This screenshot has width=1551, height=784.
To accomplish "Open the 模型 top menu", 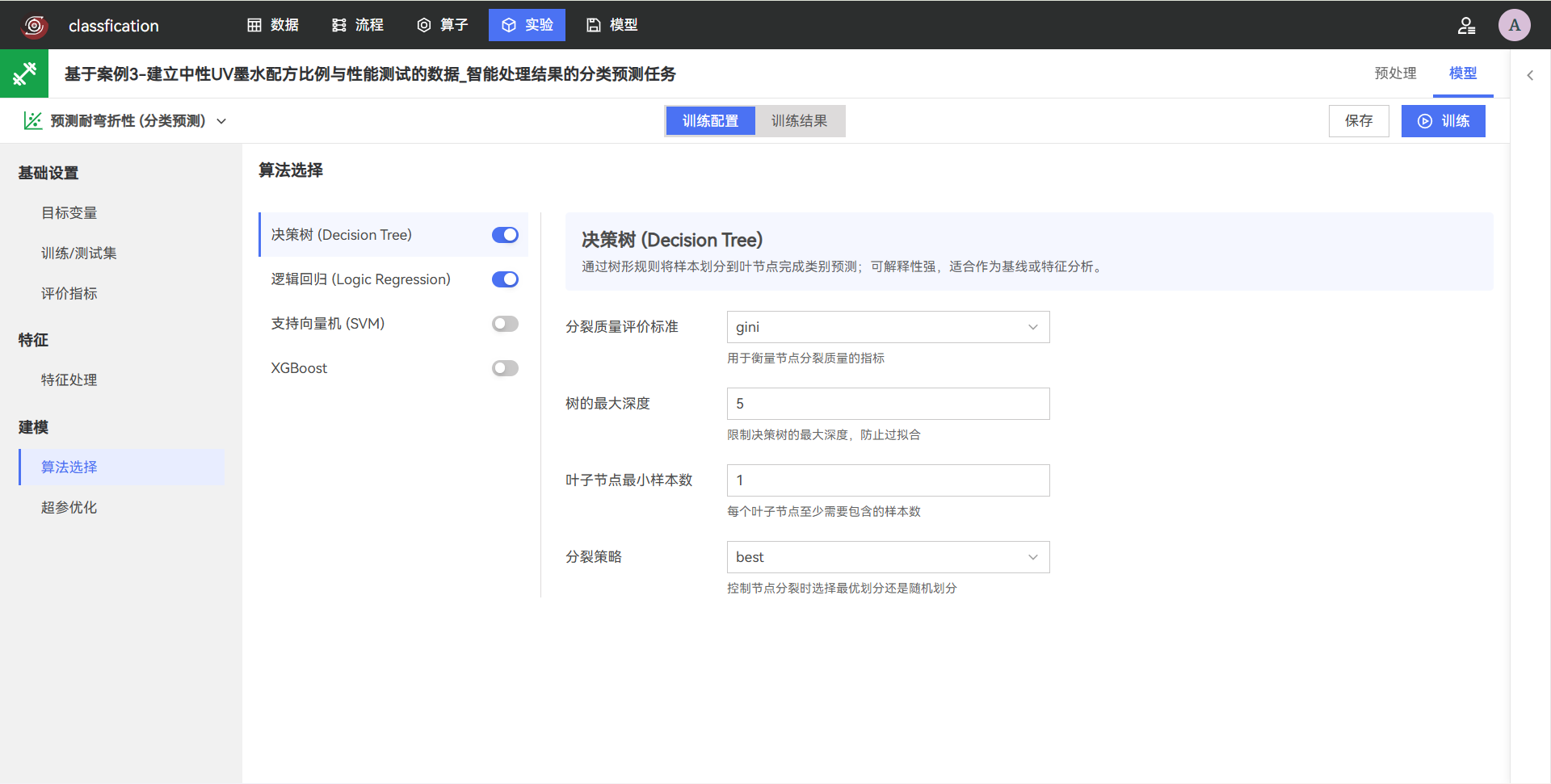I will [612, 25].
